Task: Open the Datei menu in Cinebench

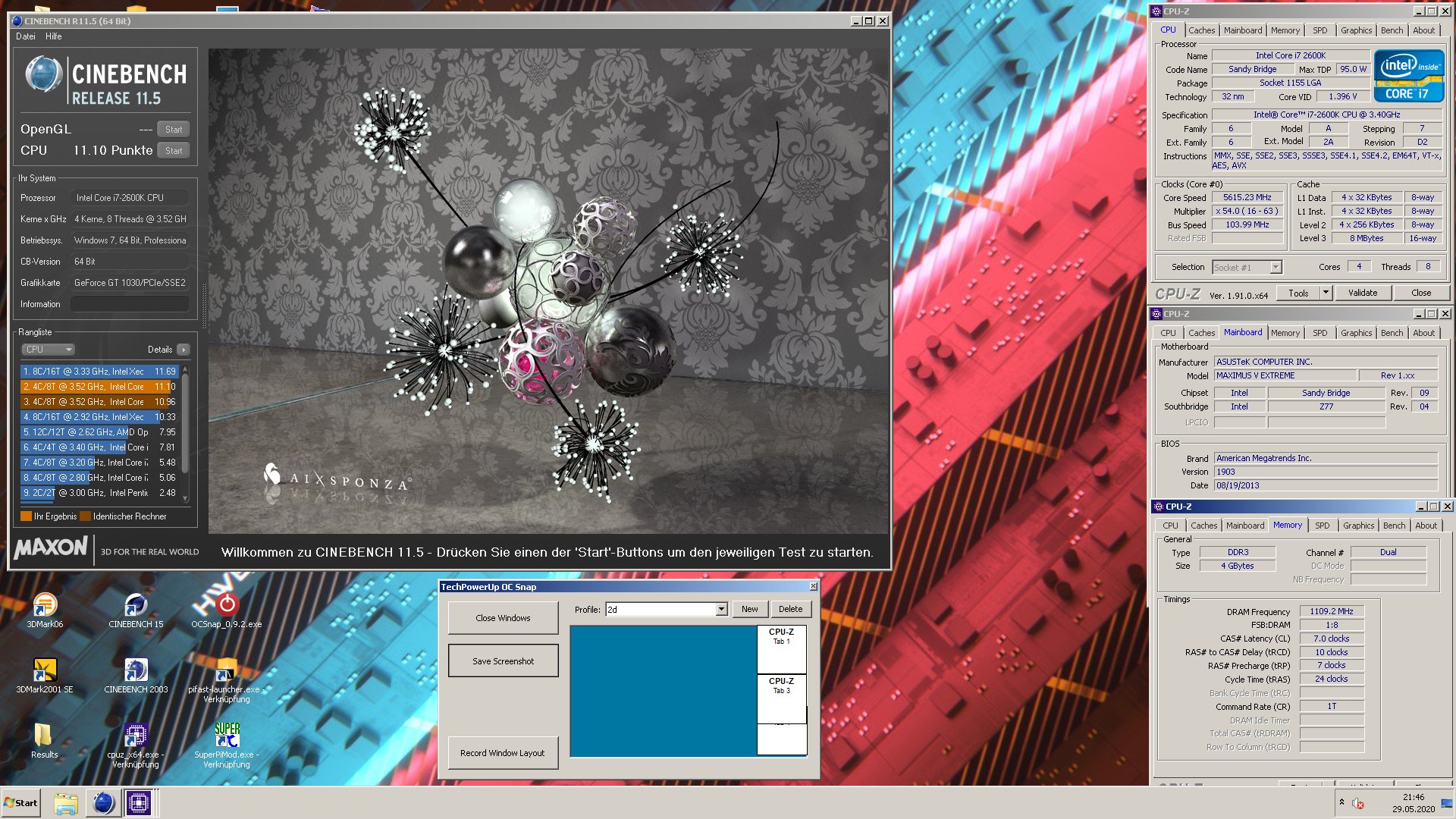Action: click(26, 36)
